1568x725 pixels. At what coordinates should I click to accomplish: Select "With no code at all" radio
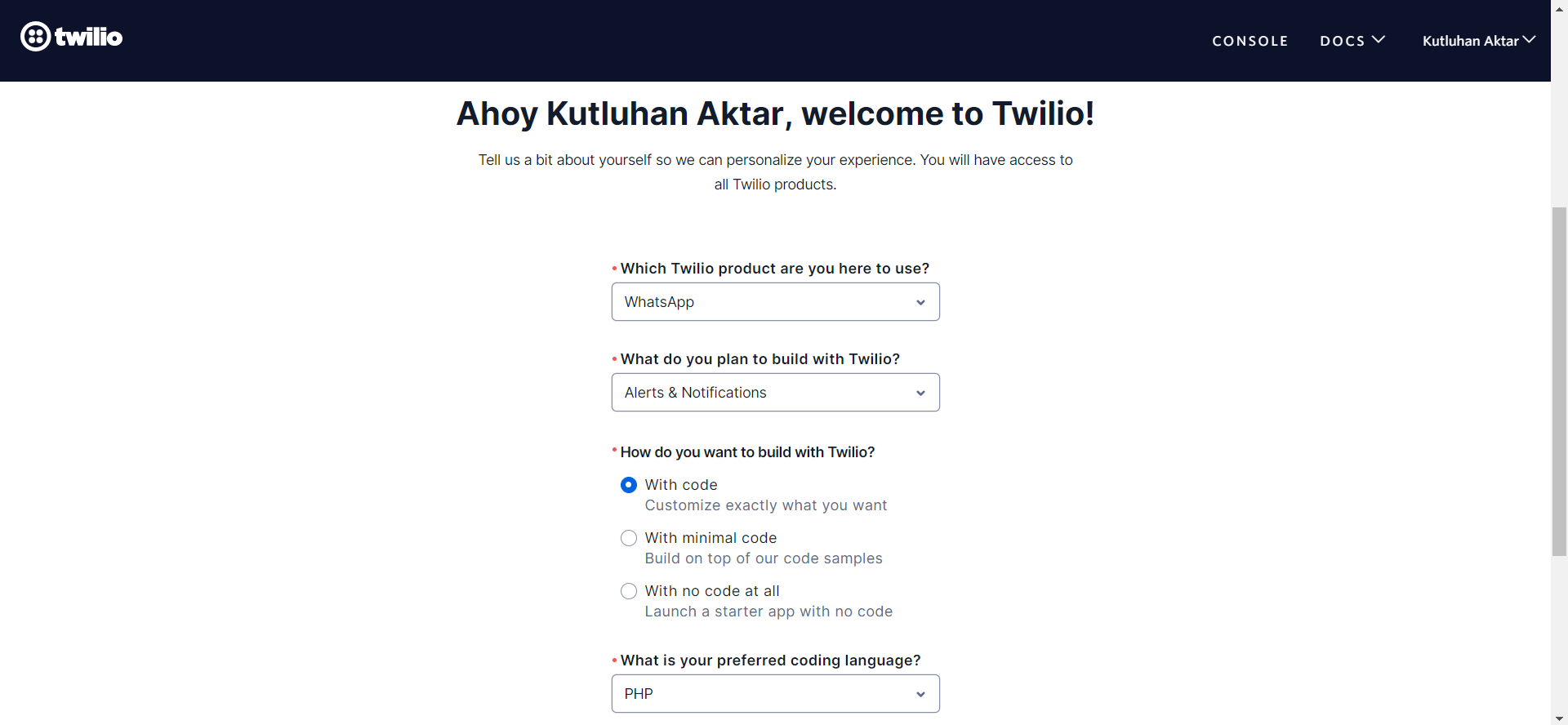click(629, 591)
